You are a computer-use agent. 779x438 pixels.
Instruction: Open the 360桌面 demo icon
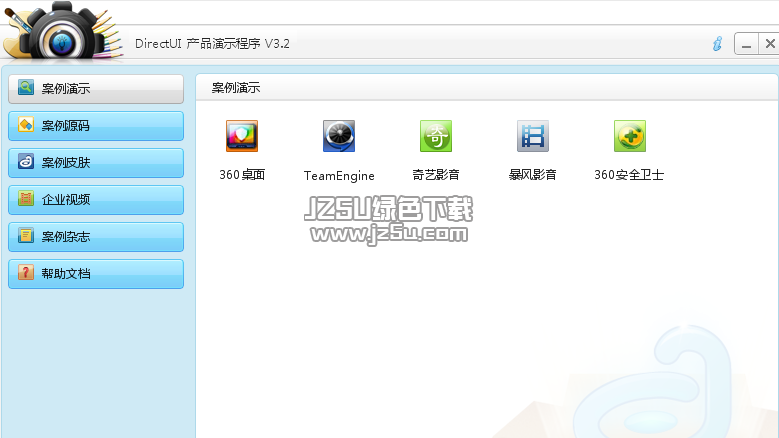(x=242, y=136)
